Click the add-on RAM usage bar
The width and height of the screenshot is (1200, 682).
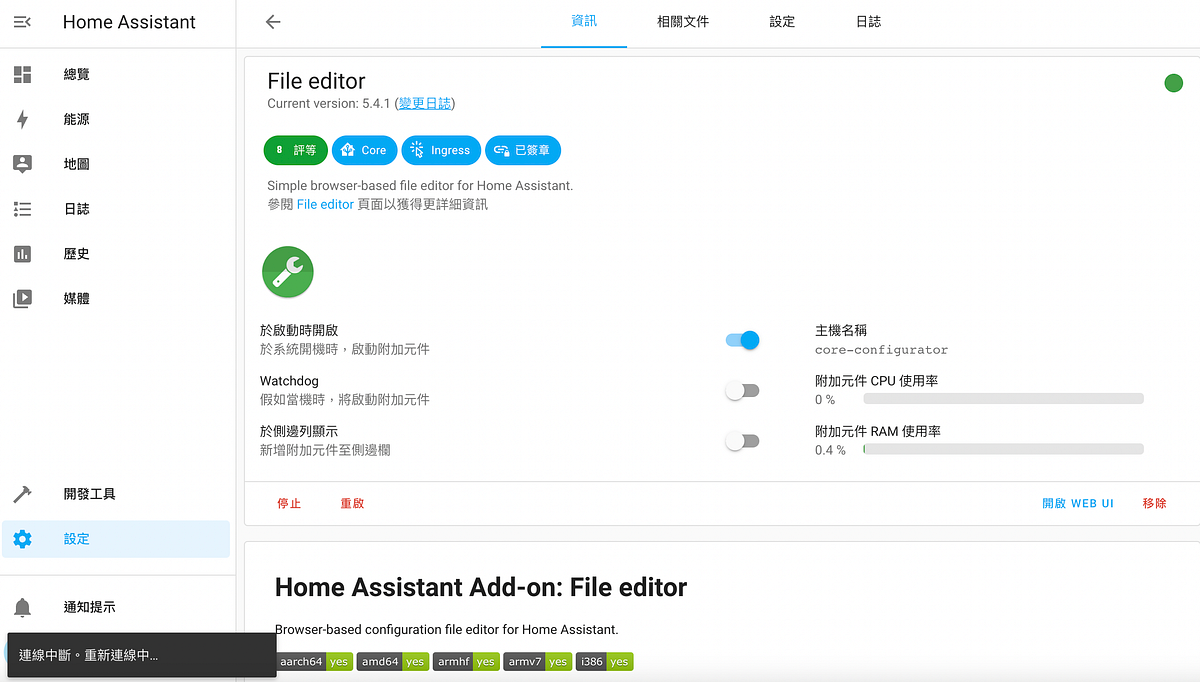click(x=1004, y=448)
